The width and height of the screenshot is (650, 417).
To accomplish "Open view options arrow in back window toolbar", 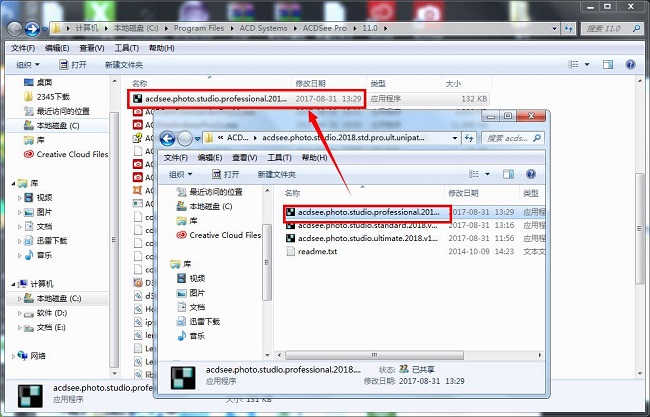I will coord(587,65).
